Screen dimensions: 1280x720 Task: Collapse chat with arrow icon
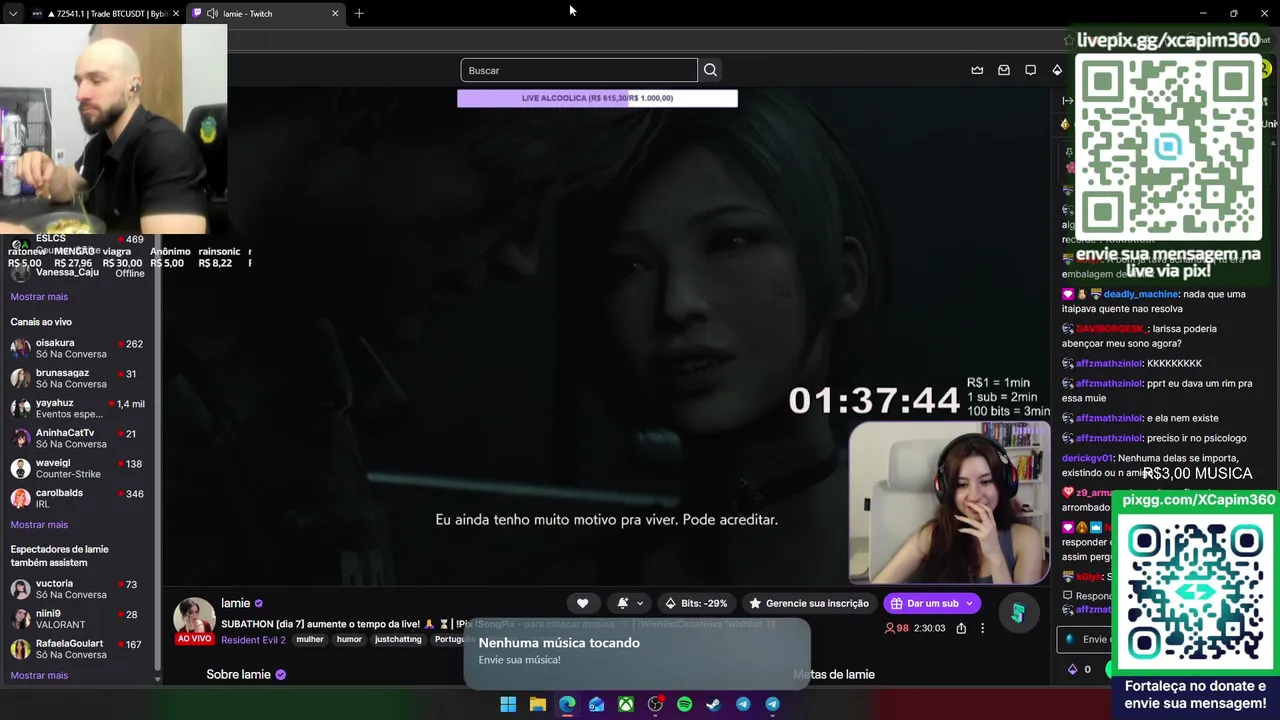[x=1067, y=100]
